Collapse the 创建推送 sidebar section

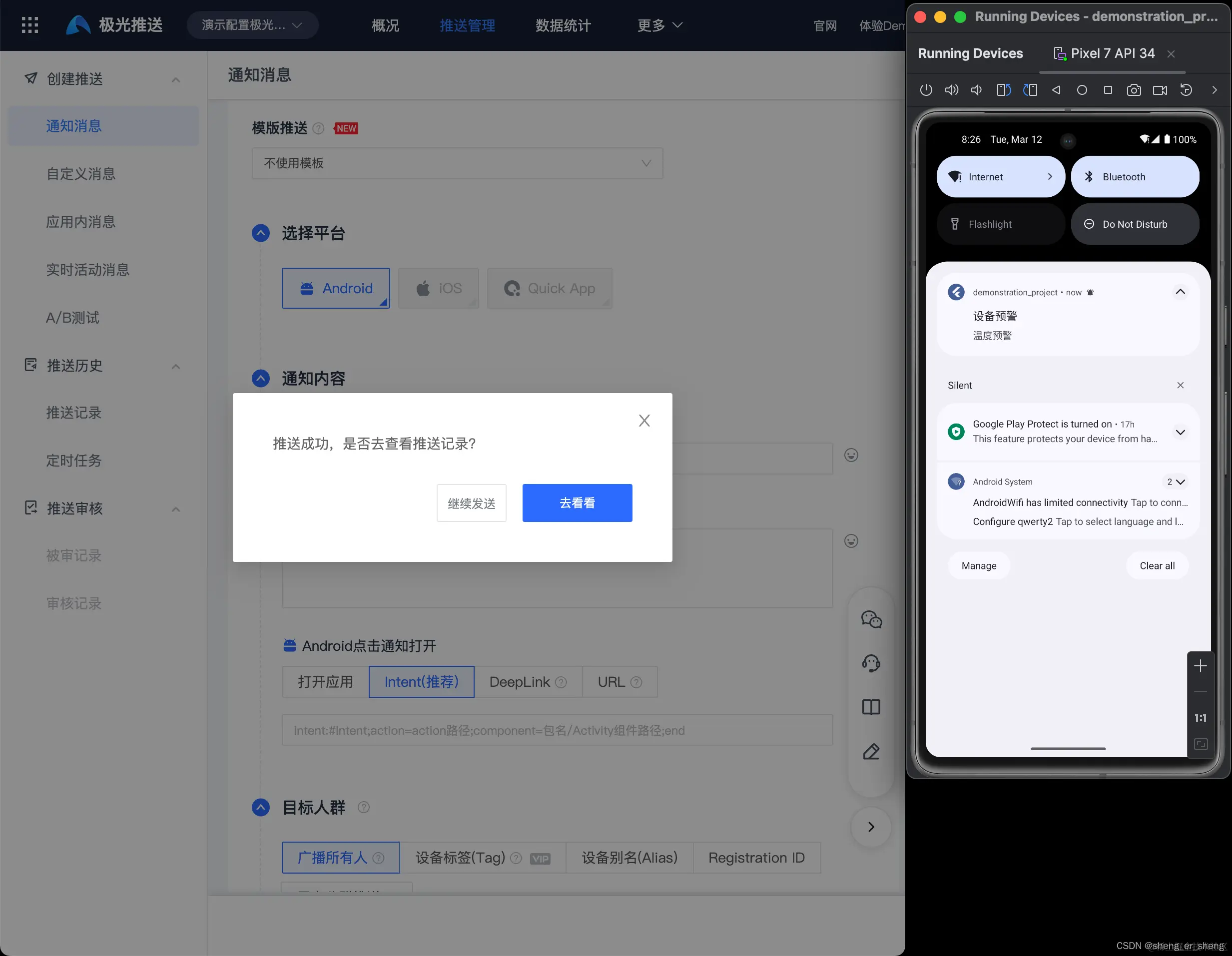(175, 79)
